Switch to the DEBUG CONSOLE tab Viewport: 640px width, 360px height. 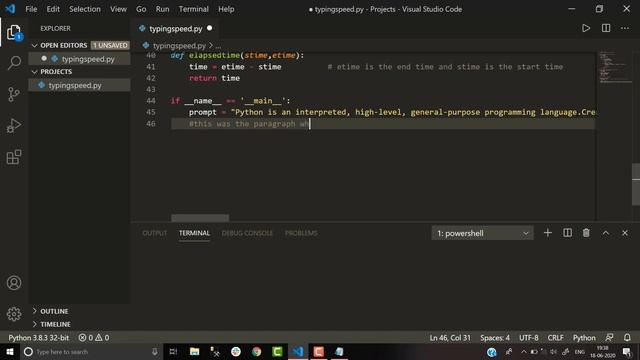(247, 233)
